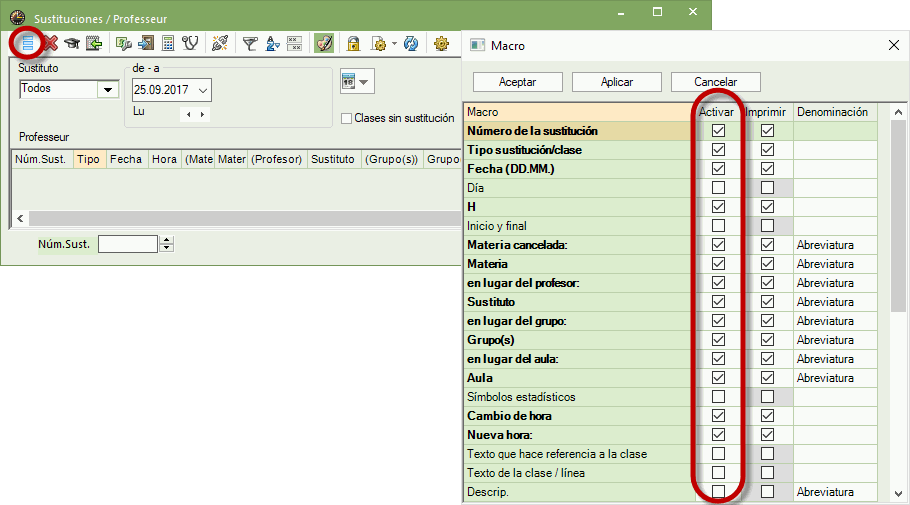Screen dimensions: 910x505
Task: Enable Clases sin sustitución checkbox
Action: click(346, 118)
